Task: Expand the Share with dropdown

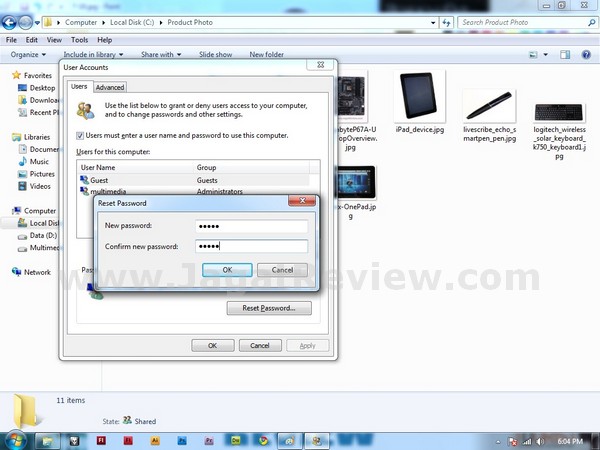Action: [160, 55]
